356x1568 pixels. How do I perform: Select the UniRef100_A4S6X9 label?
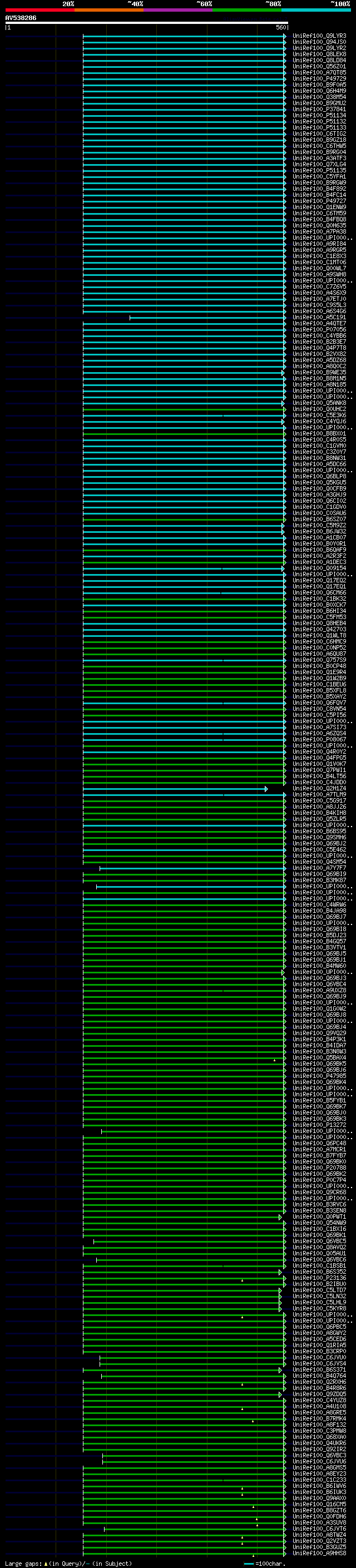(319, 293)
